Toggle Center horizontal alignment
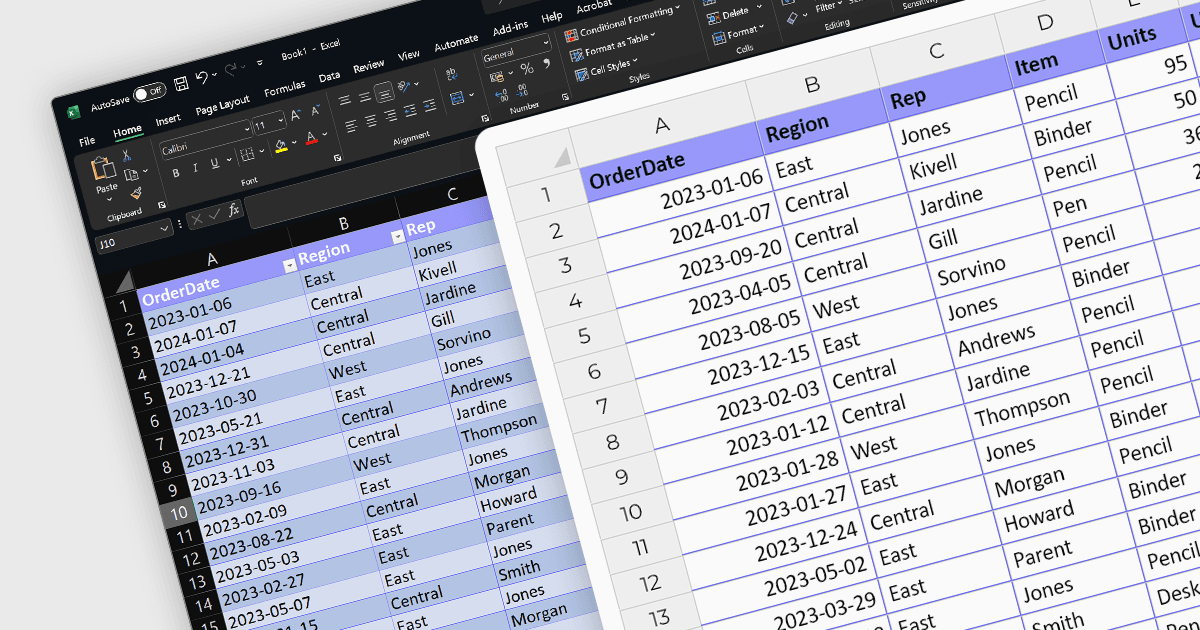Screen dimensions: 1200x630 pos(371,121)
